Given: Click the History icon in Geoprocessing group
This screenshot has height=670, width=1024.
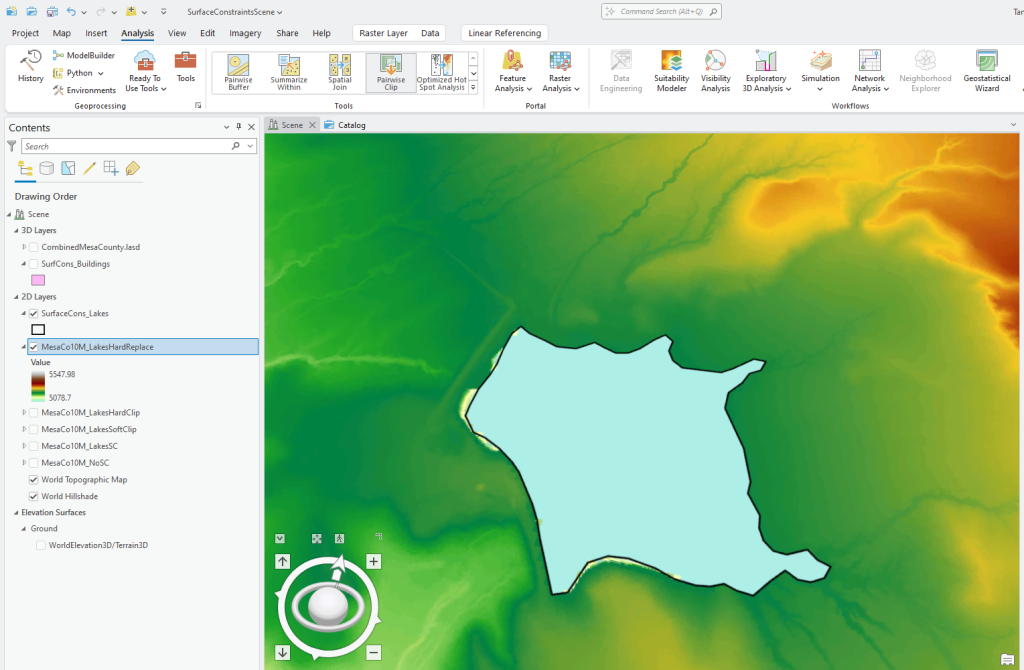Looking at the screenshot, I should pyautogui.click(x=30, y=70).
